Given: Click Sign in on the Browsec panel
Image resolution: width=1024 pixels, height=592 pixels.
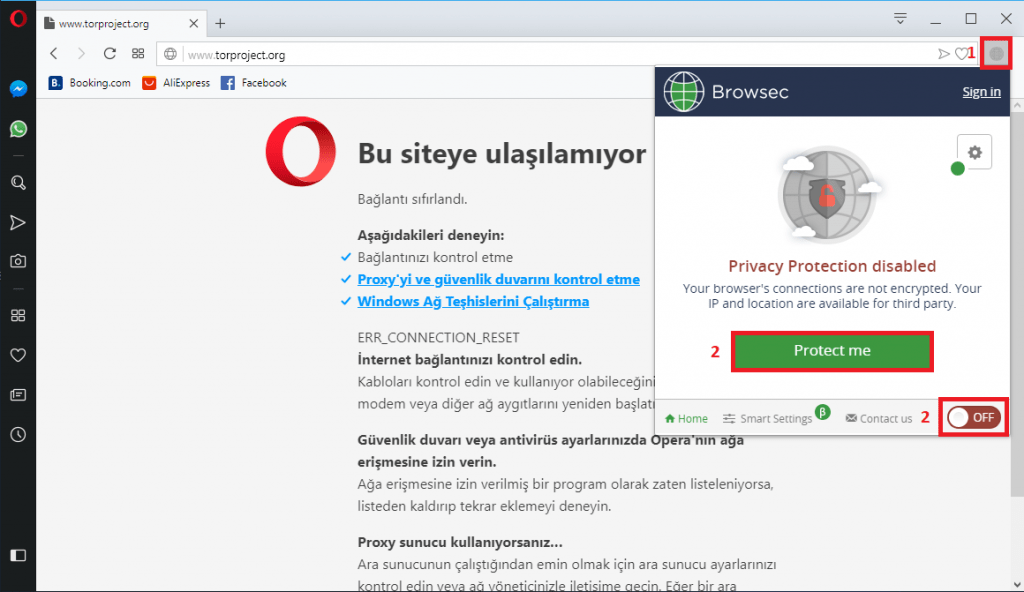Looking at the screenshot, I should 981,91.
